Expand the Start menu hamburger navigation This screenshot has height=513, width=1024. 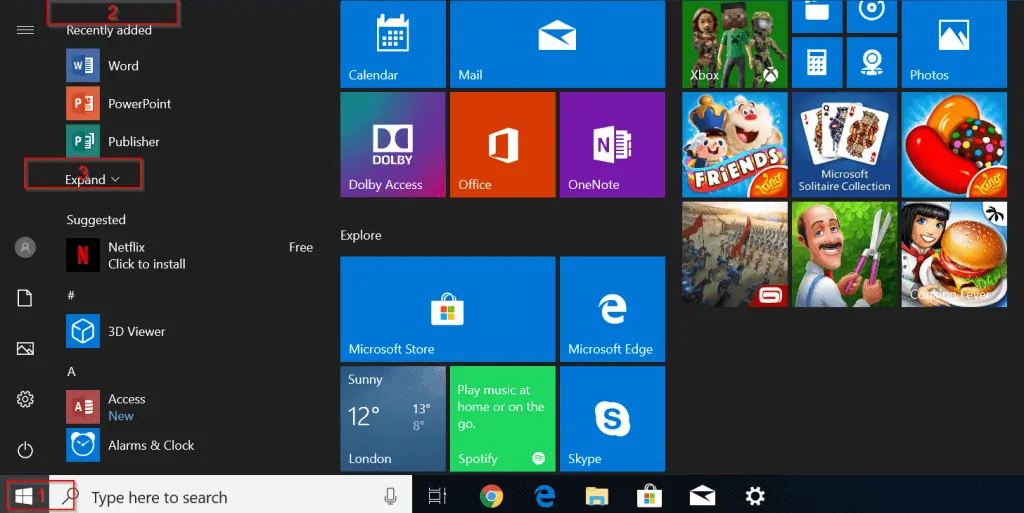[25, 30]
